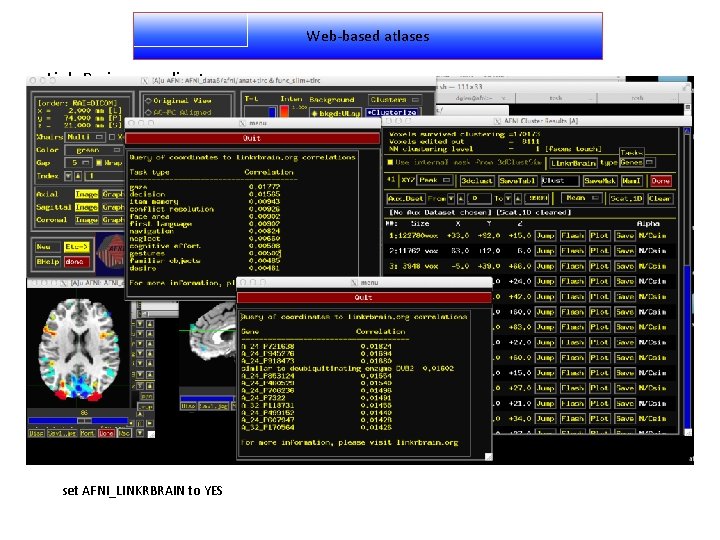Click the BHelp button
This screenshot has width=720, height=540.
pos(48,262)
